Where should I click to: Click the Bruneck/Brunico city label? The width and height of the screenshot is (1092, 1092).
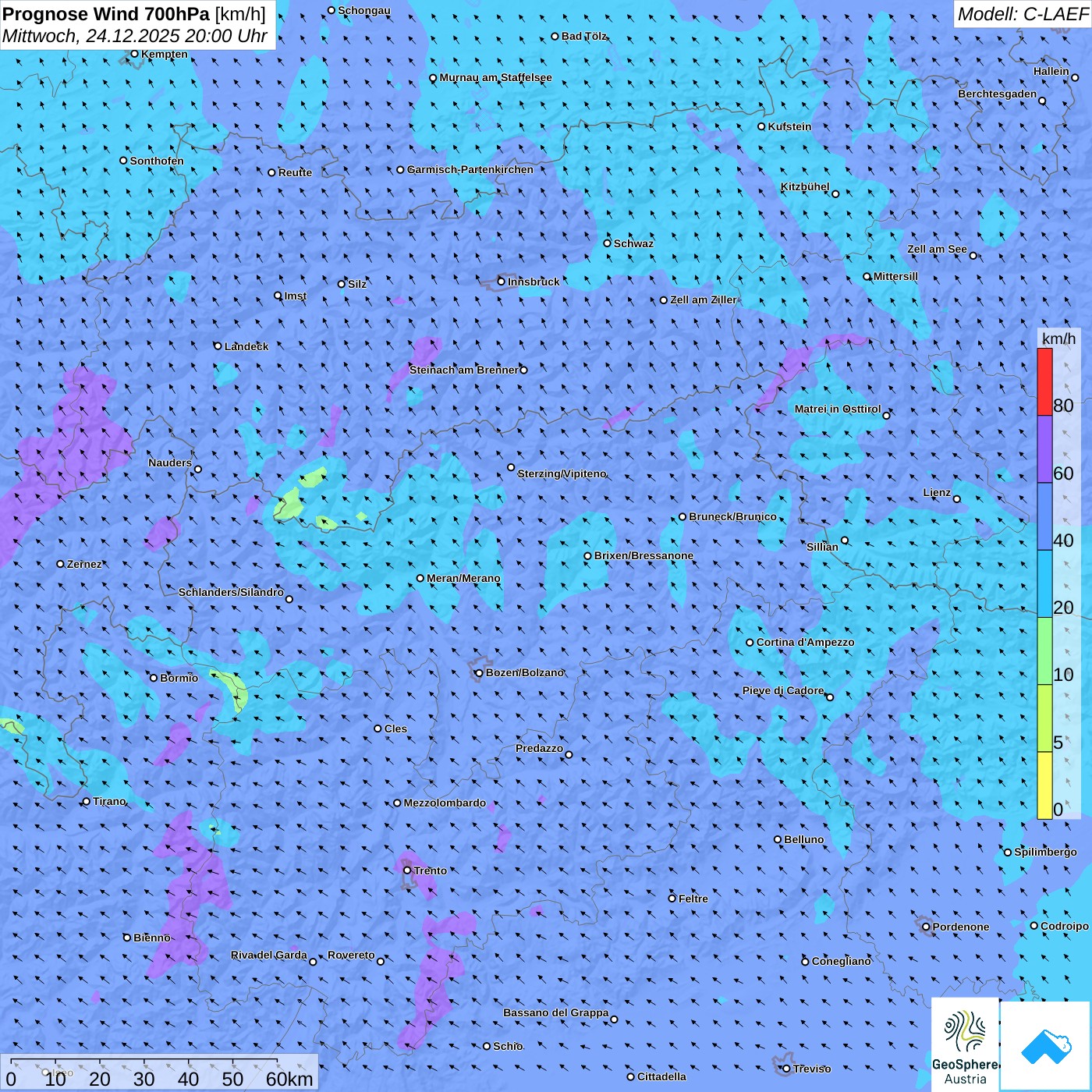(x=732, y=516)
